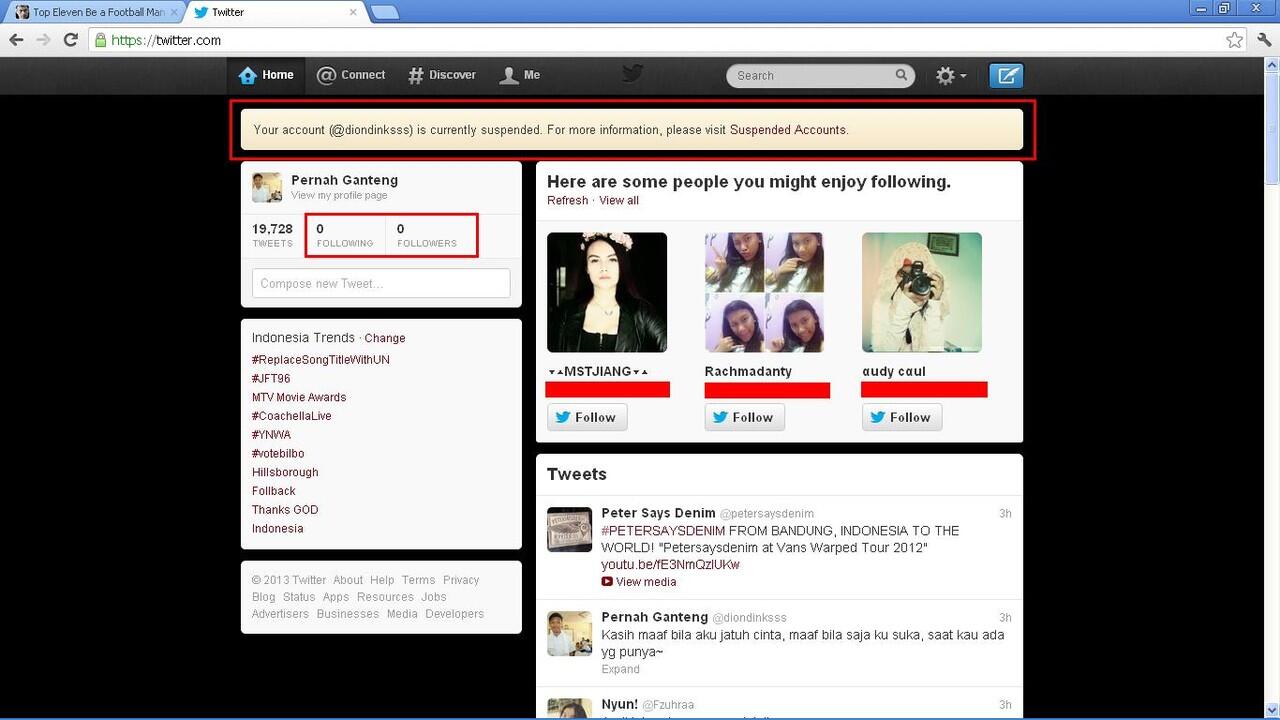Open the Privacy footer link
This screenshot has height=720, width=1280.
pyautogui.click(x=461, y=580)
